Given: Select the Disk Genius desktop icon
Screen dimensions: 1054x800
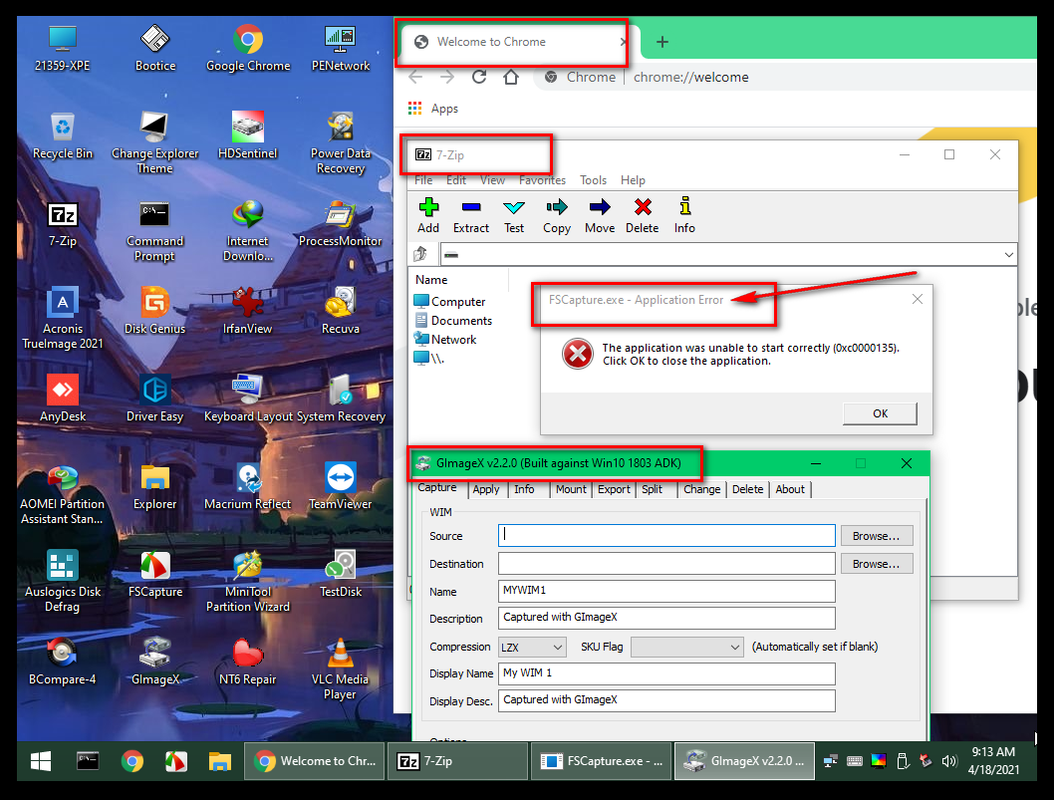Looking at the screenshot, I should (x=155, y=311).
